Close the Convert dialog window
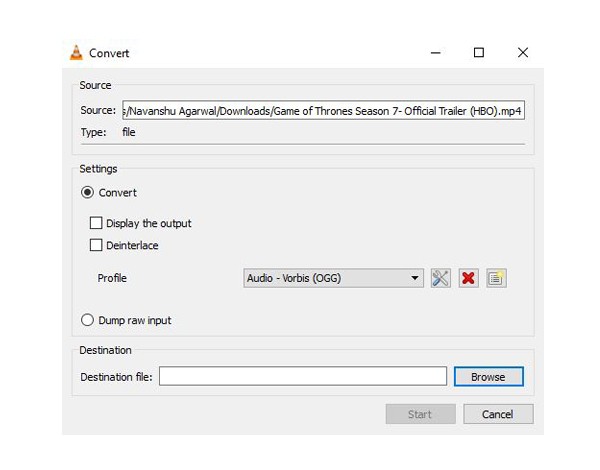 coord(522,53)
